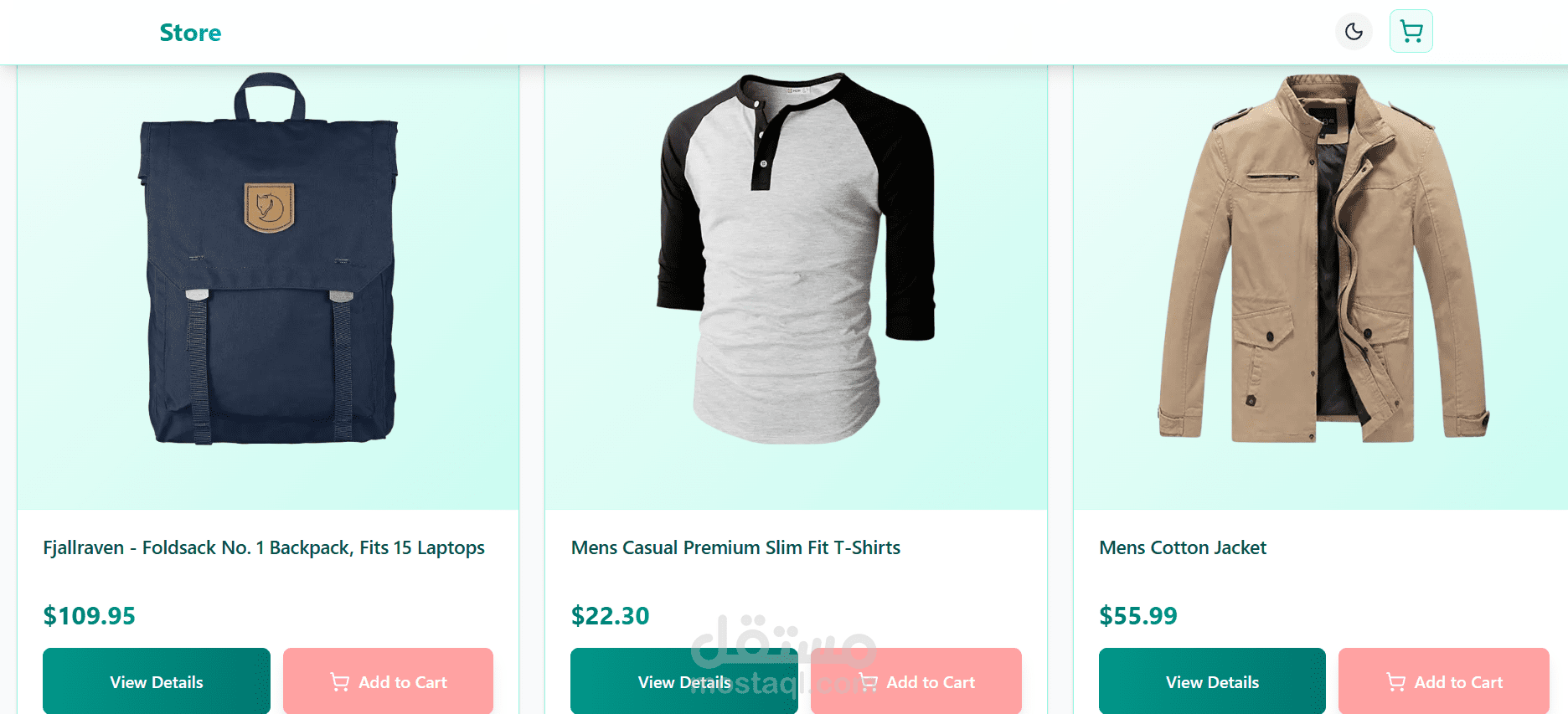Click cart icon in T-shirt's Add to Cart

coord(869,682)
